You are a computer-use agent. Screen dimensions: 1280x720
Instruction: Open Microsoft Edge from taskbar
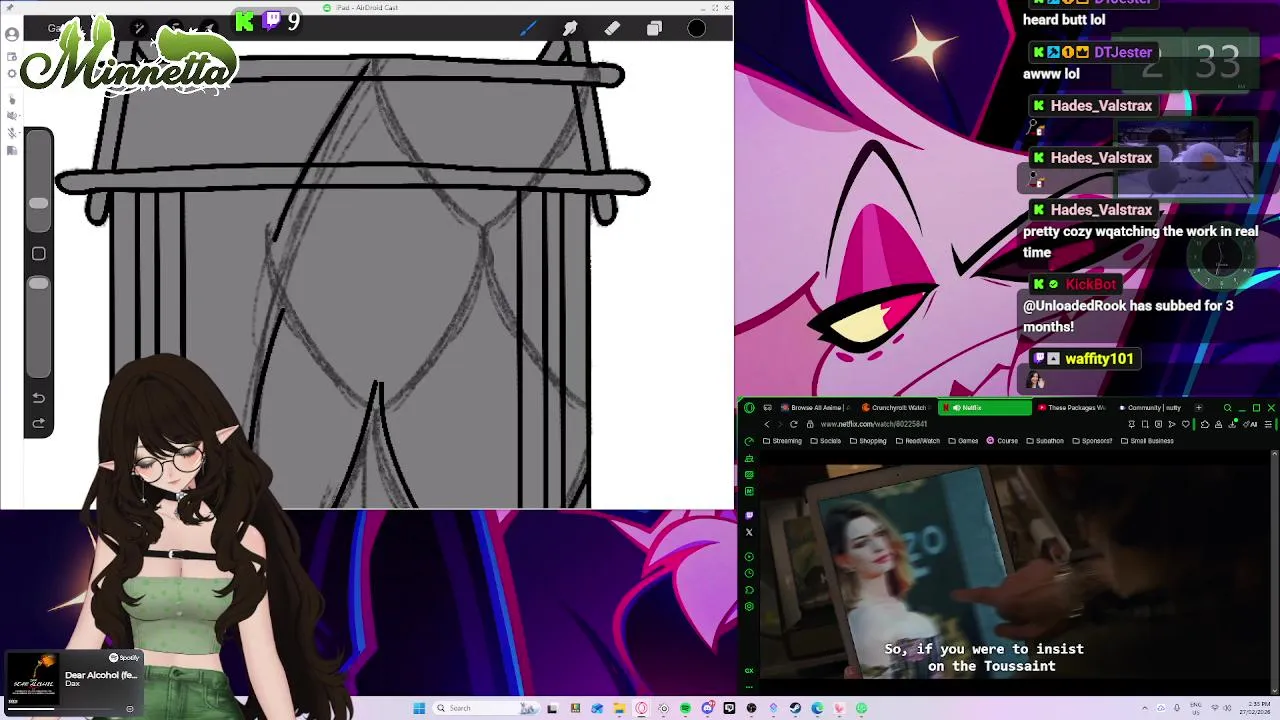click(817, 708)
